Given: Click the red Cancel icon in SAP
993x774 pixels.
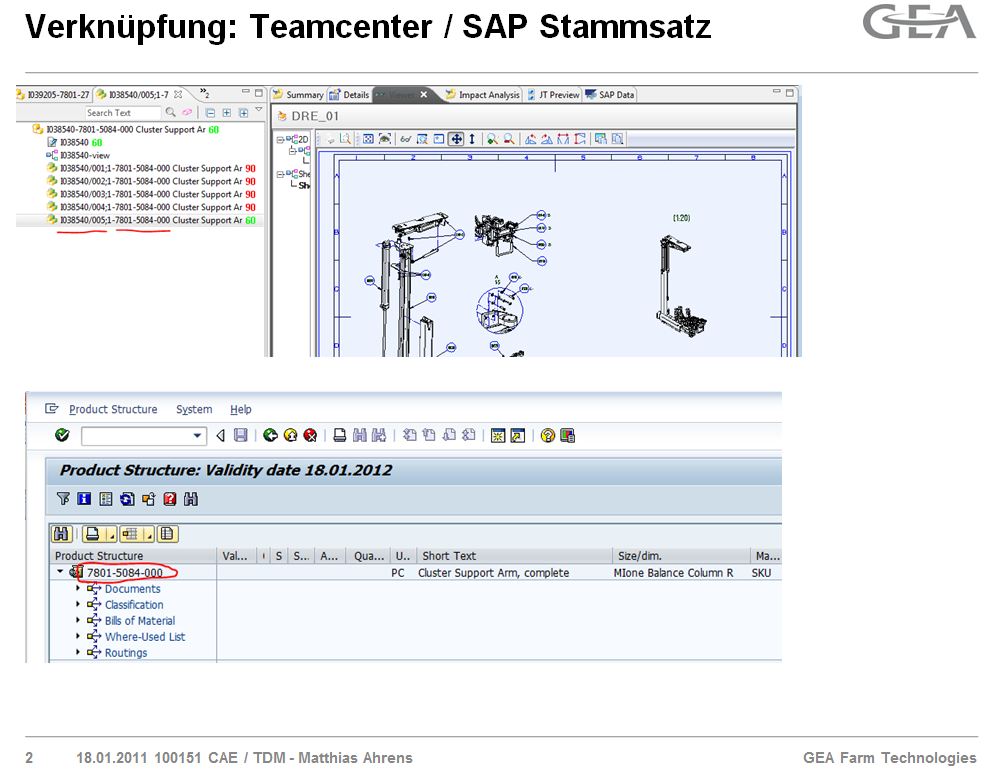Looking at the screenshot, I should point(310,435).
